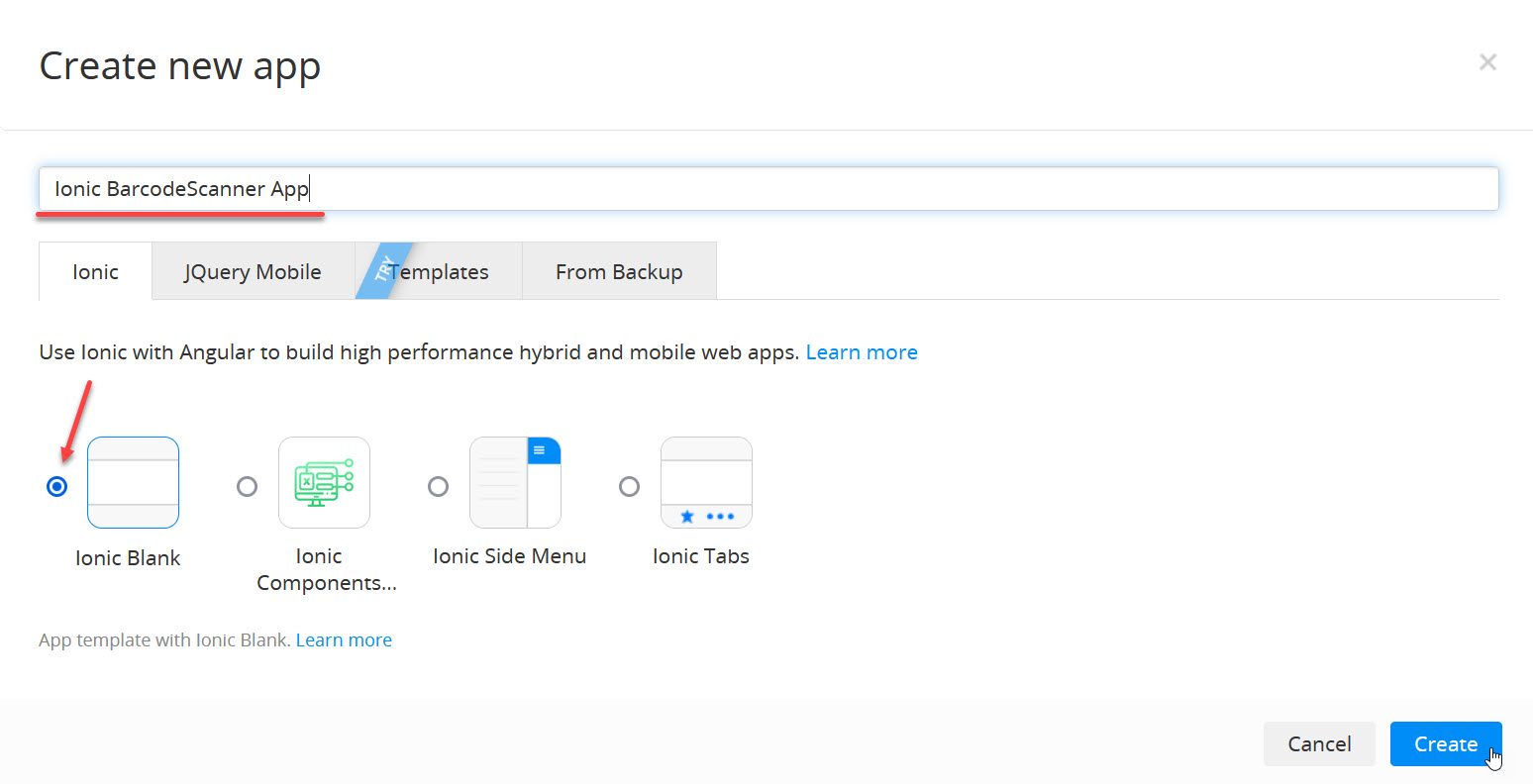1533x784 pixels.
Task: Select the Ionic Side Menu radio button
Action: pos(438,486)
